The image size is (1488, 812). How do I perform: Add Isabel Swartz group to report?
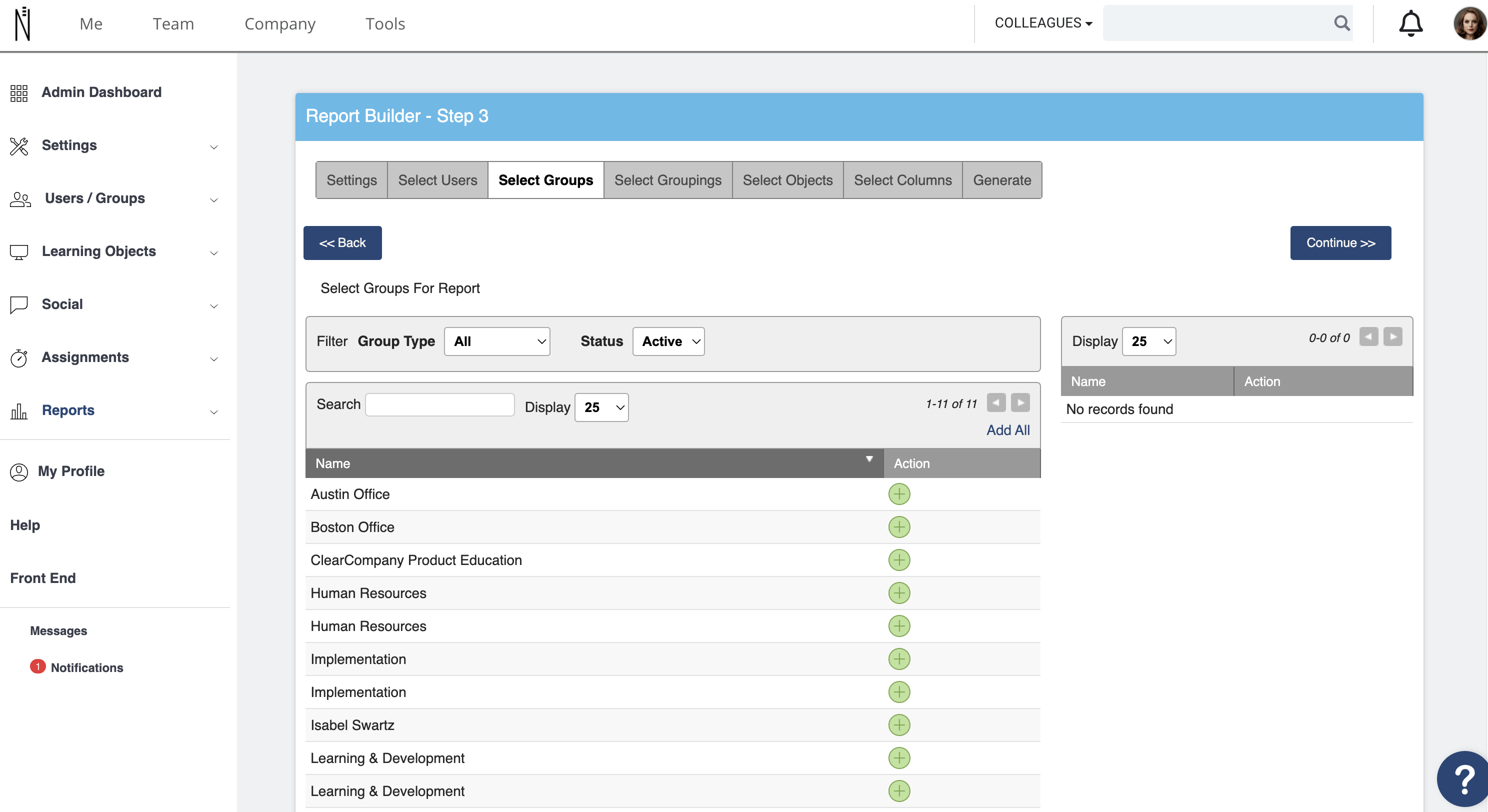(x=899, y=725)
